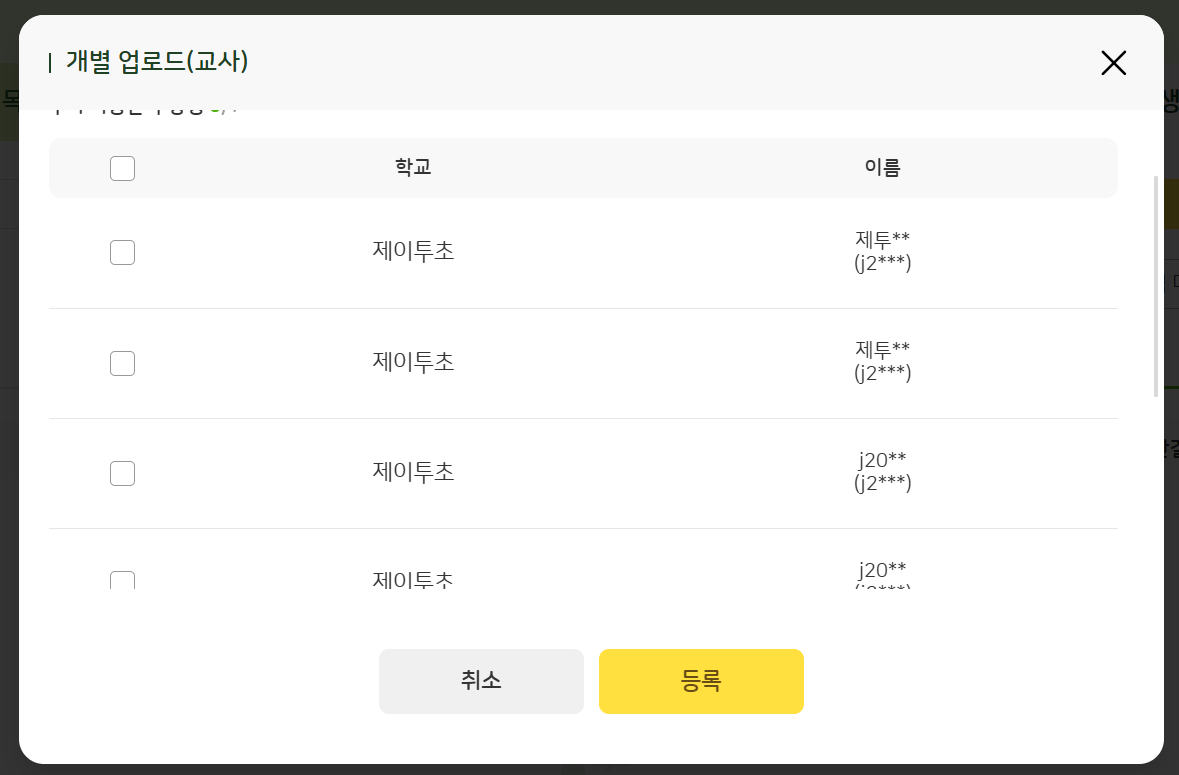Click the dialog's vertical scrollbar thumb
Image resolution: width=1179 pixels, height=775 pixels.
click(1156, 285)
